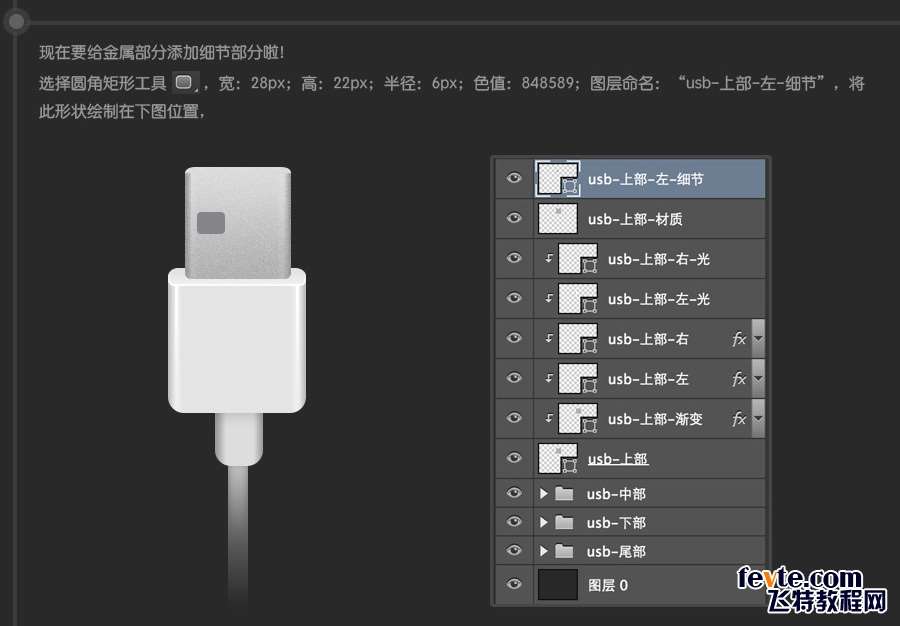Open fx effects of usb-上部-左

[739, 379]
